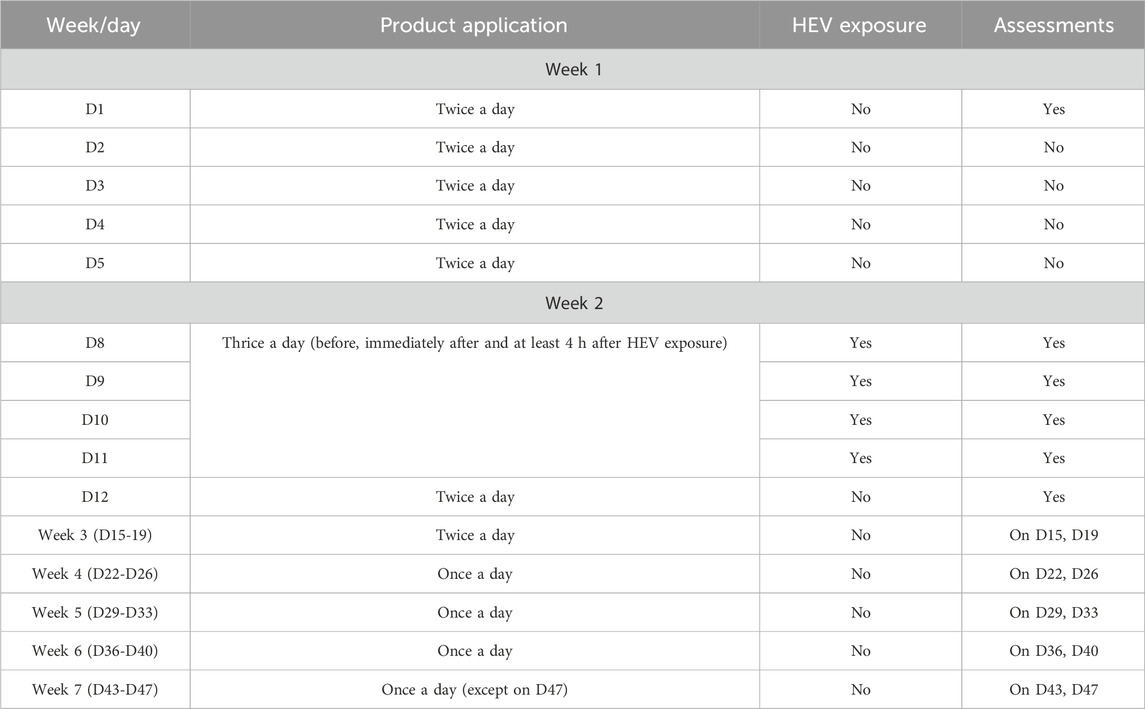Click the thrice a day application cell

tap(474, 343)
